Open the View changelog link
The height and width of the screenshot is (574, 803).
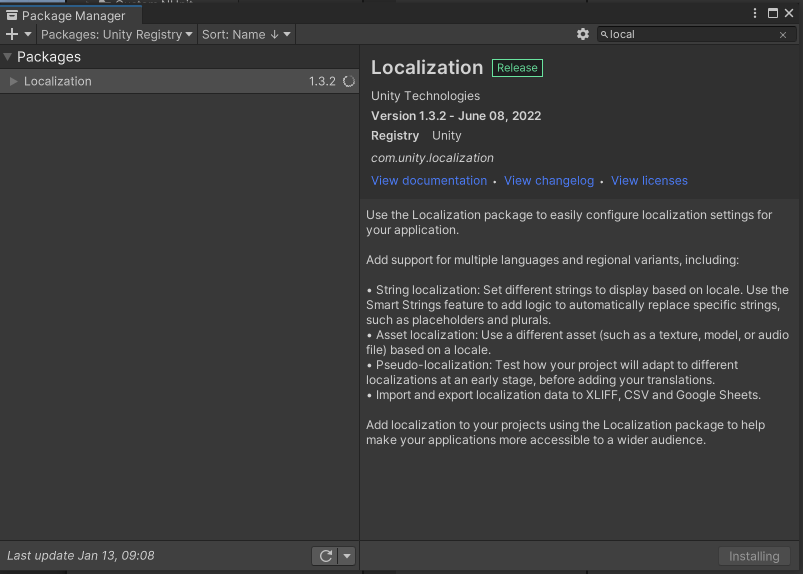[548, 180]
